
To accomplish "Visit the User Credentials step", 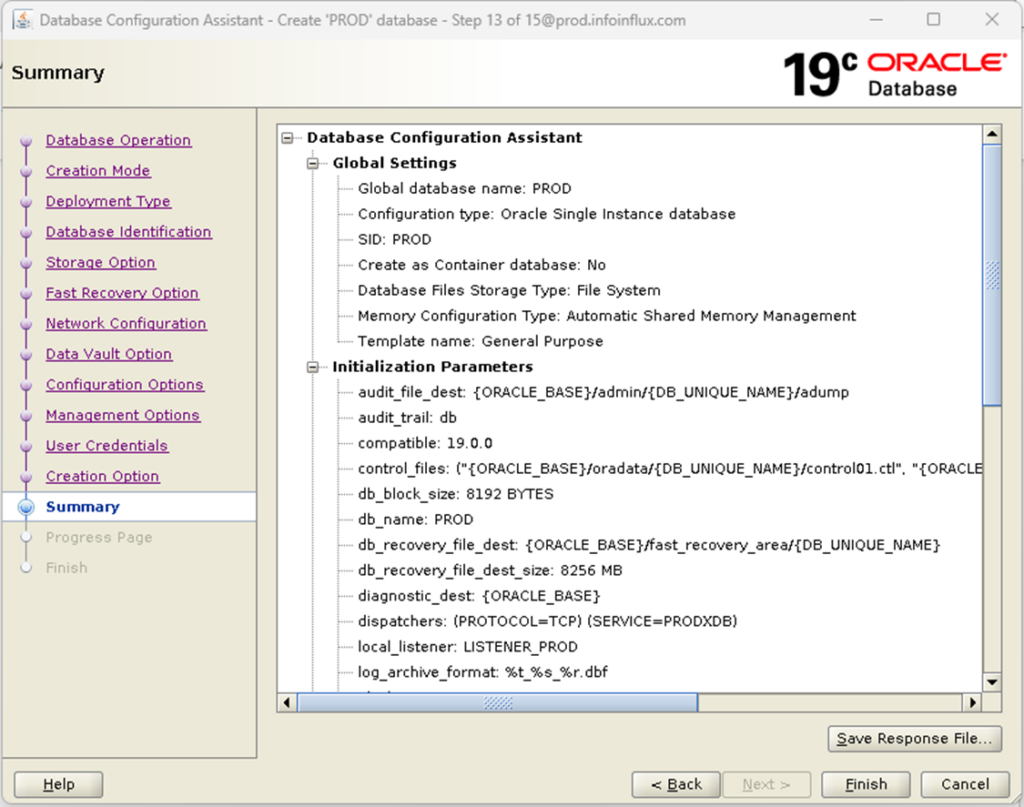I will pyautogui.click(x=107, y=445).
